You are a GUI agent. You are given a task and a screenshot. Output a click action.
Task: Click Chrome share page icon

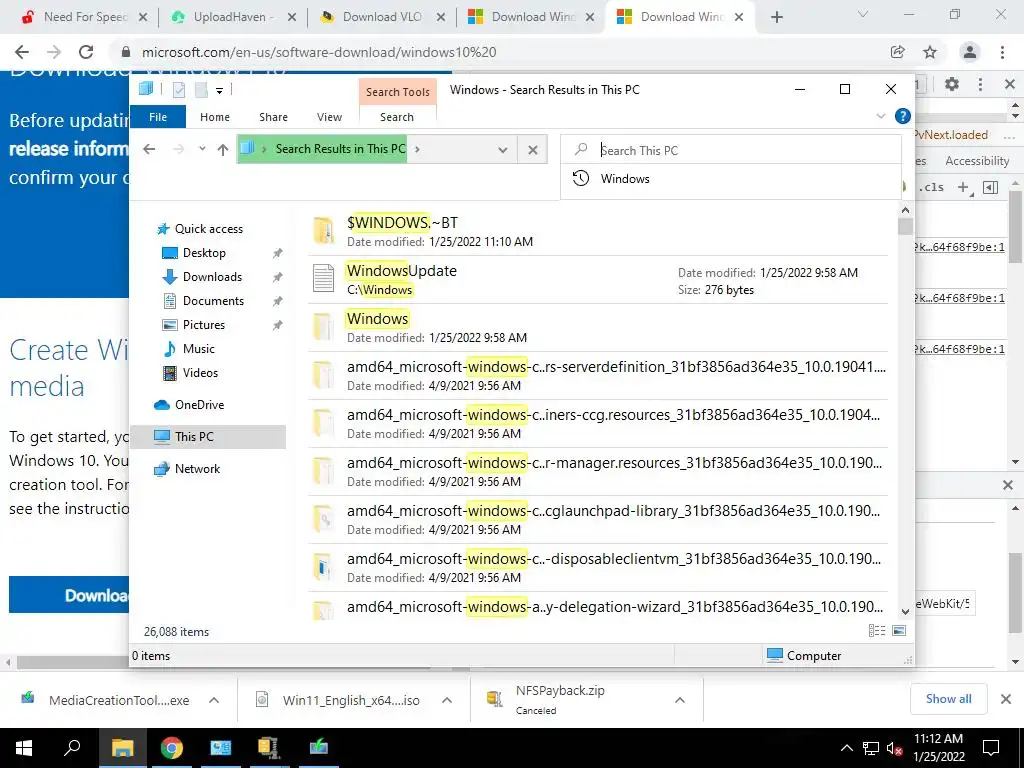[x=897, y=52]
